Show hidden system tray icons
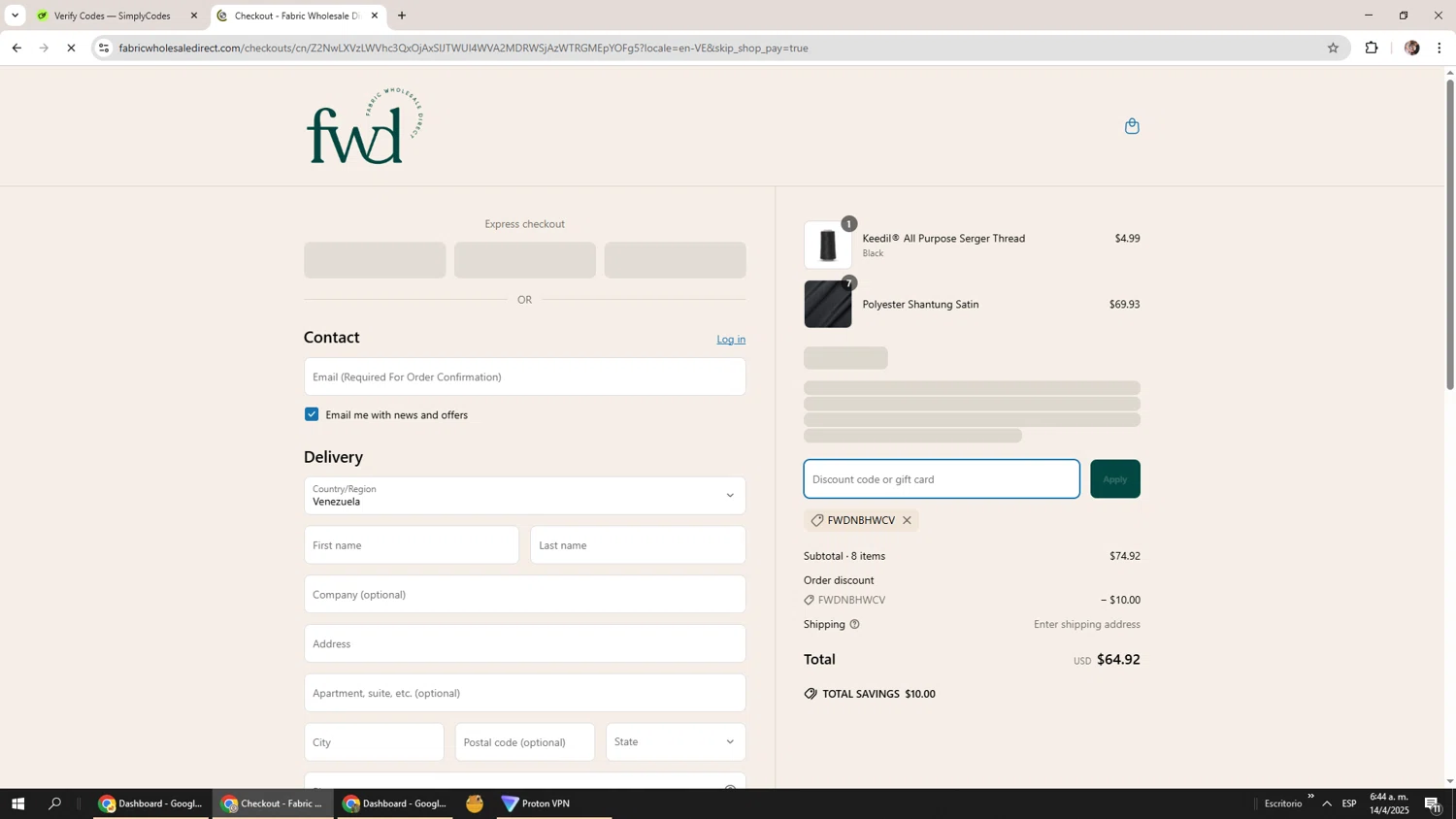Viewport: 1456px width, 819px height. [x=1327, y=803]
